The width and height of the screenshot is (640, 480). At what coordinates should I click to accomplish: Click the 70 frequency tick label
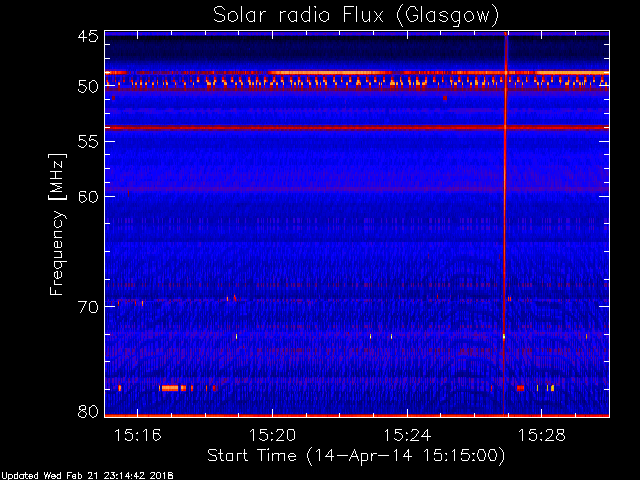(x=88, y=307)
